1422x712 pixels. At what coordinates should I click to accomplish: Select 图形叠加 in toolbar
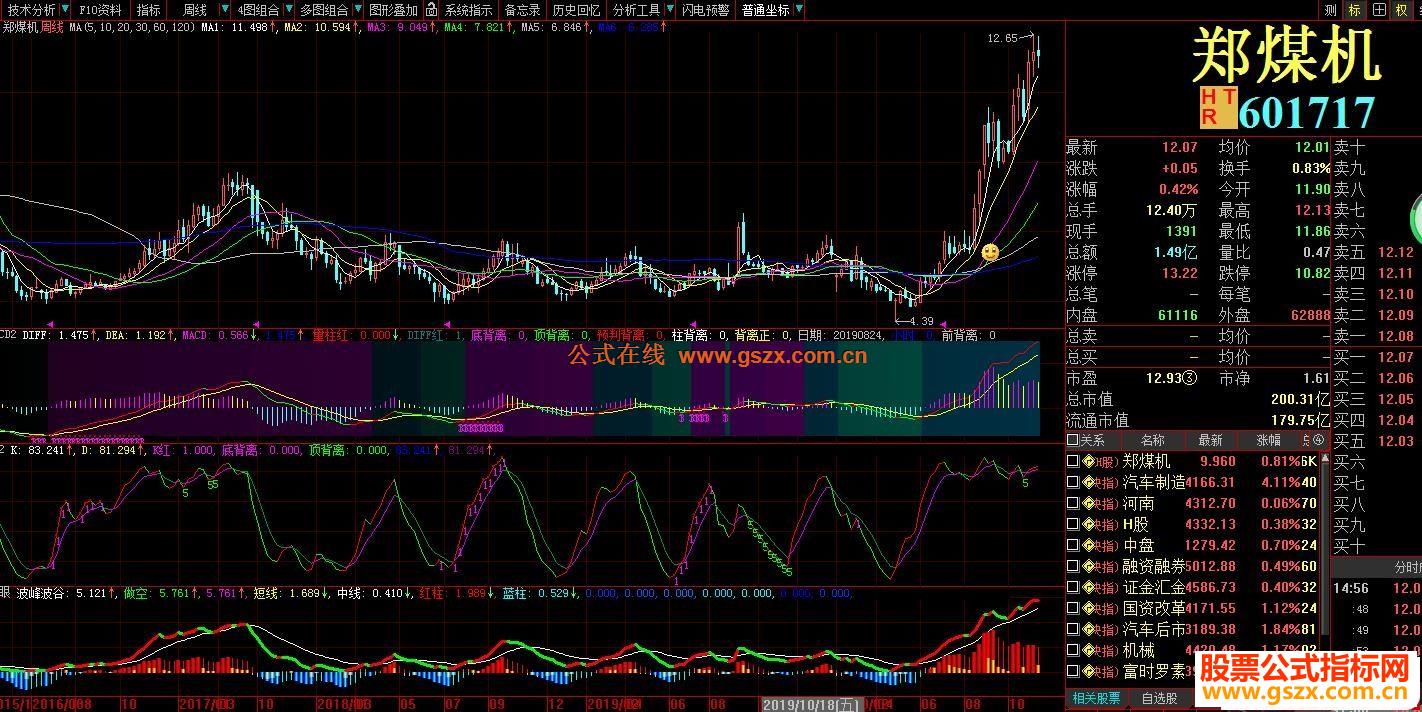point(393,10)
